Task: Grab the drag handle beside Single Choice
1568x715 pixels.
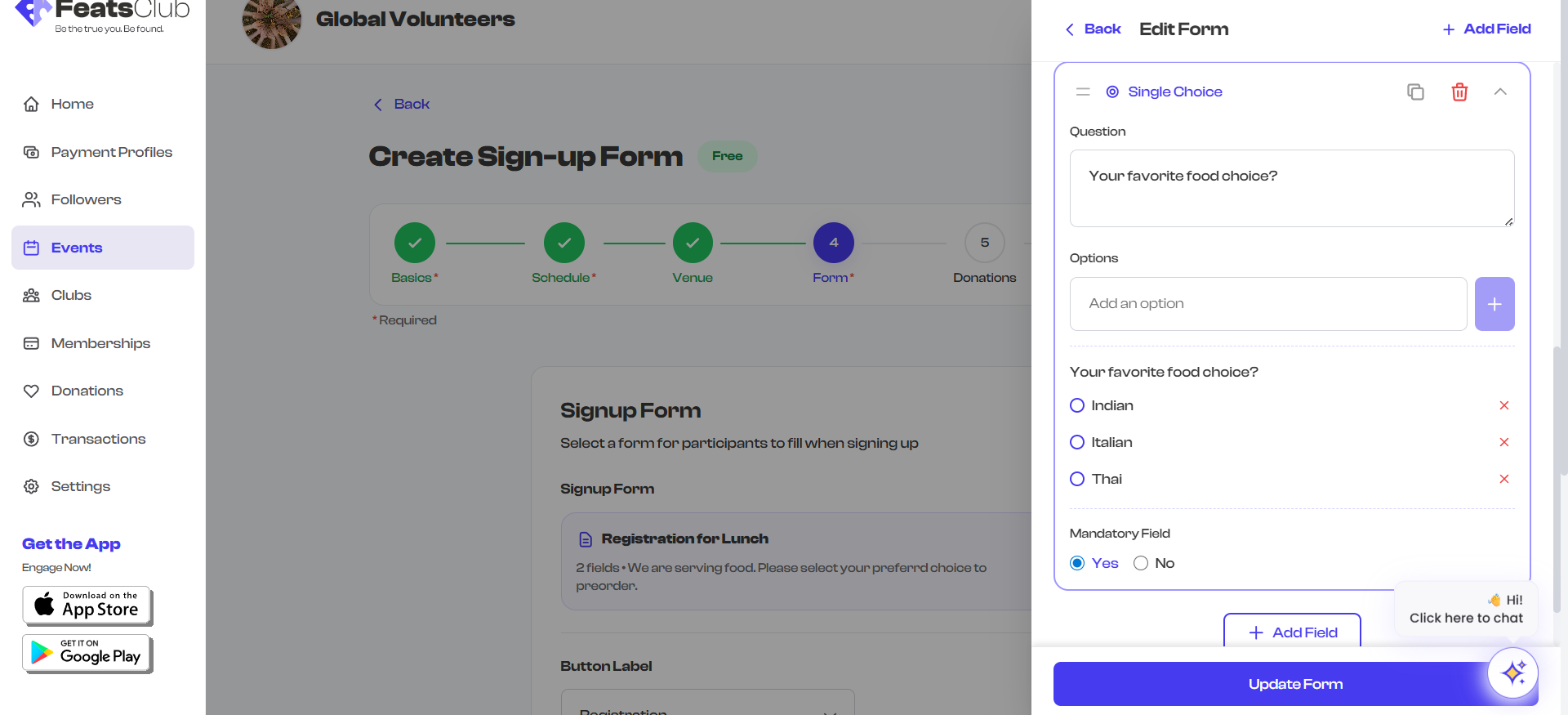Action: tap(1083, 92)
